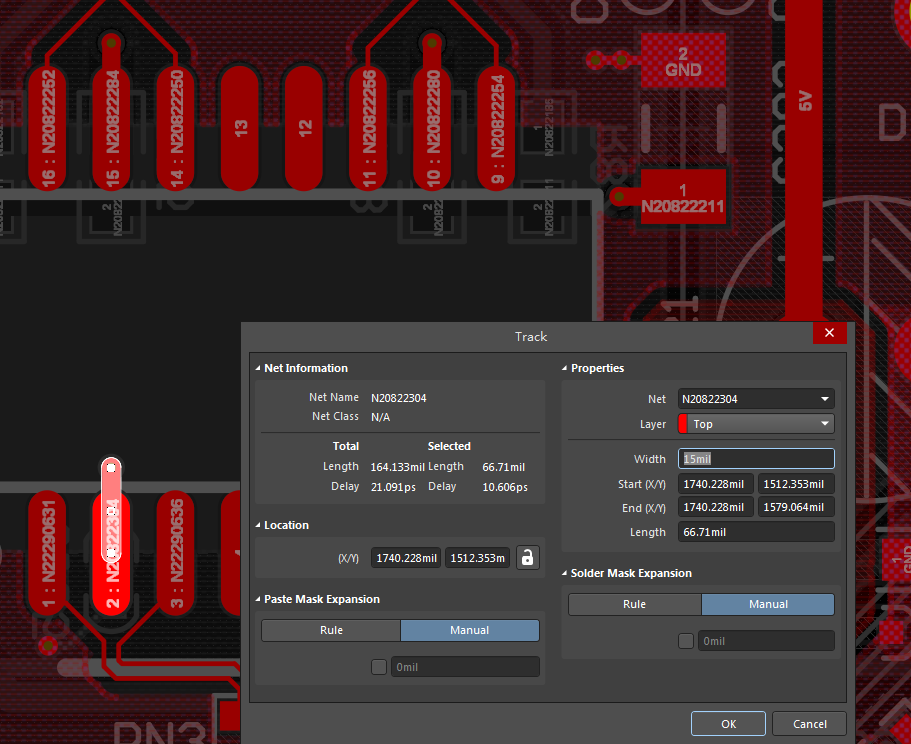Click the Total Length value 164.133mil
Image resolution: width=911 pixels, height=744 pixels.
coord(397,467)
